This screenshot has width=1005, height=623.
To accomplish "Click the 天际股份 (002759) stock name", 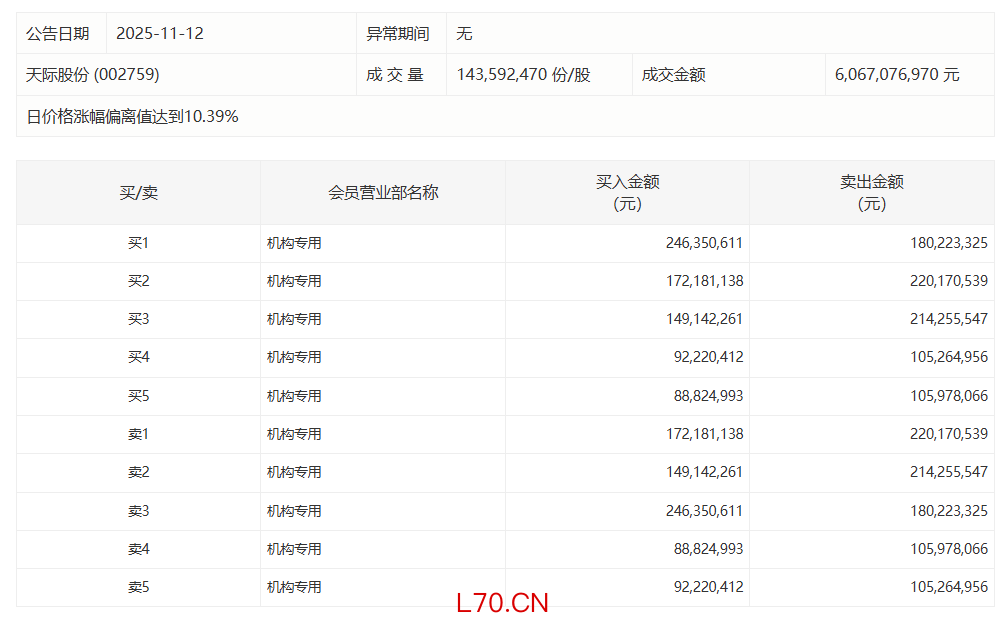I will tap(92, 75).
